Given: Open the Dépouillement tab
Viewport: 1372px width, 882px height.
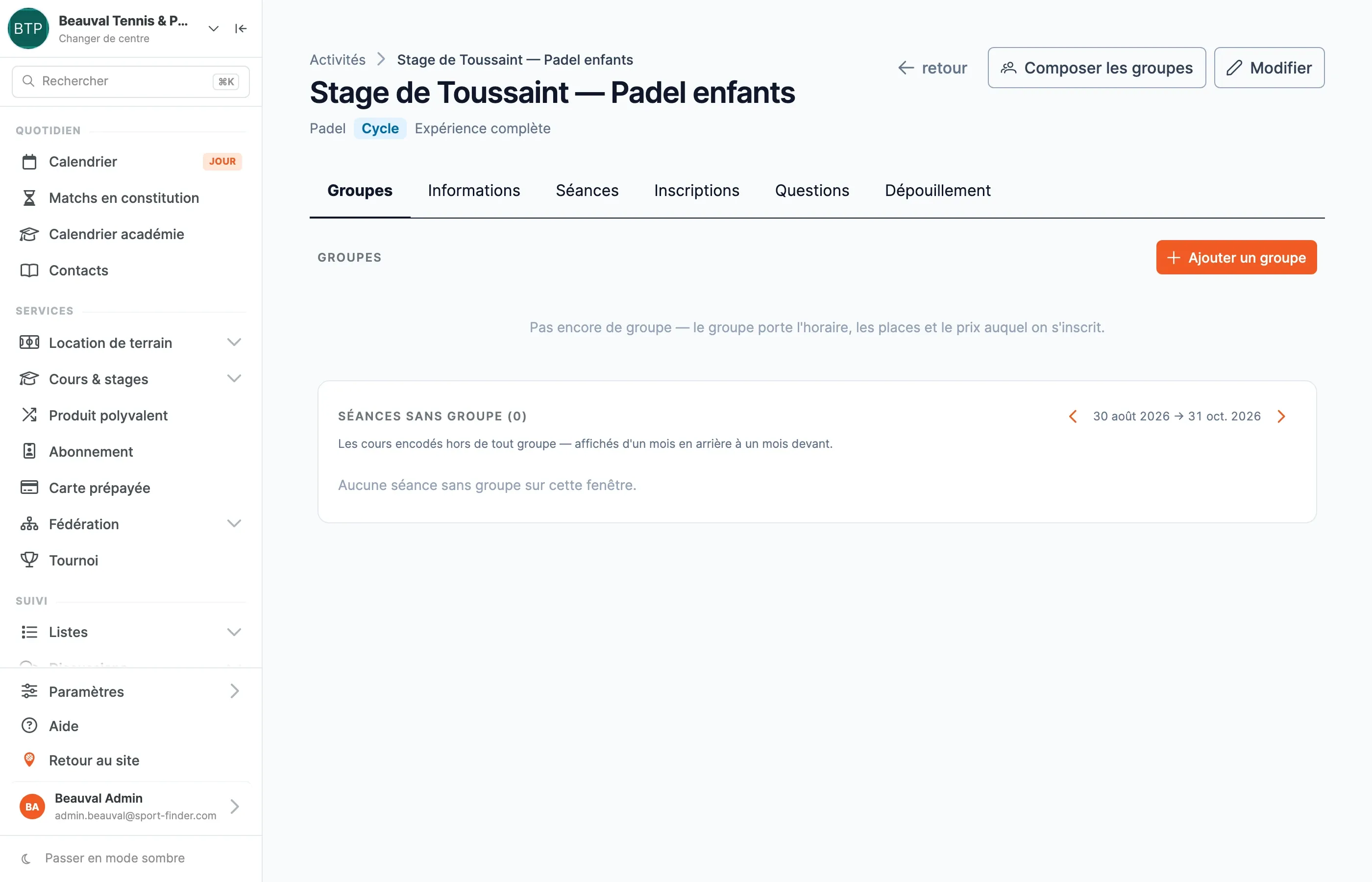Looking at the screenshot, I should [x=937, y=191].
